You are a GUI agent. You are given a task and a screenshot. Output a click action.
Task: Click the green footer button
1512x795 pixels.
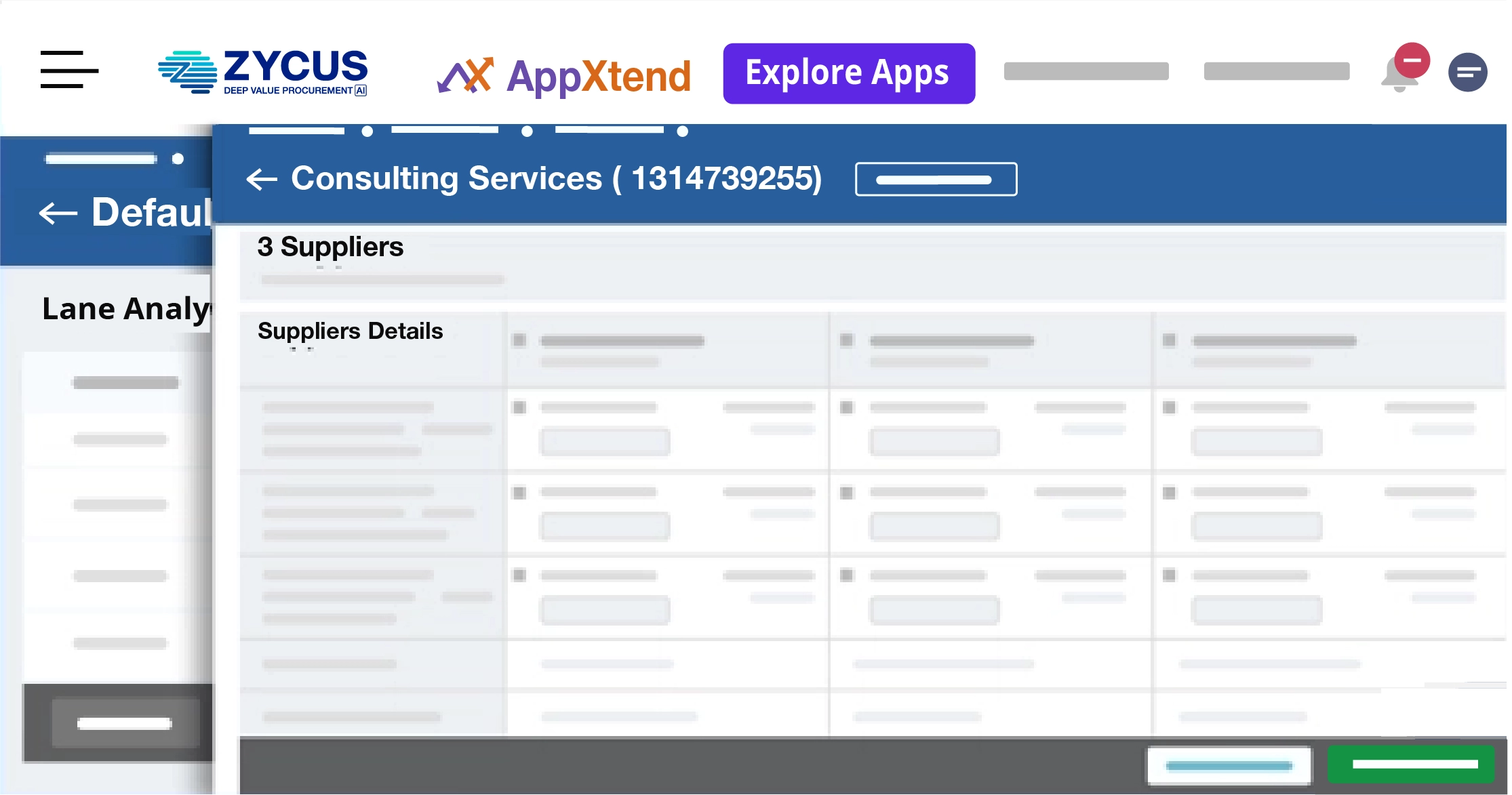[x=1412, y=764]
